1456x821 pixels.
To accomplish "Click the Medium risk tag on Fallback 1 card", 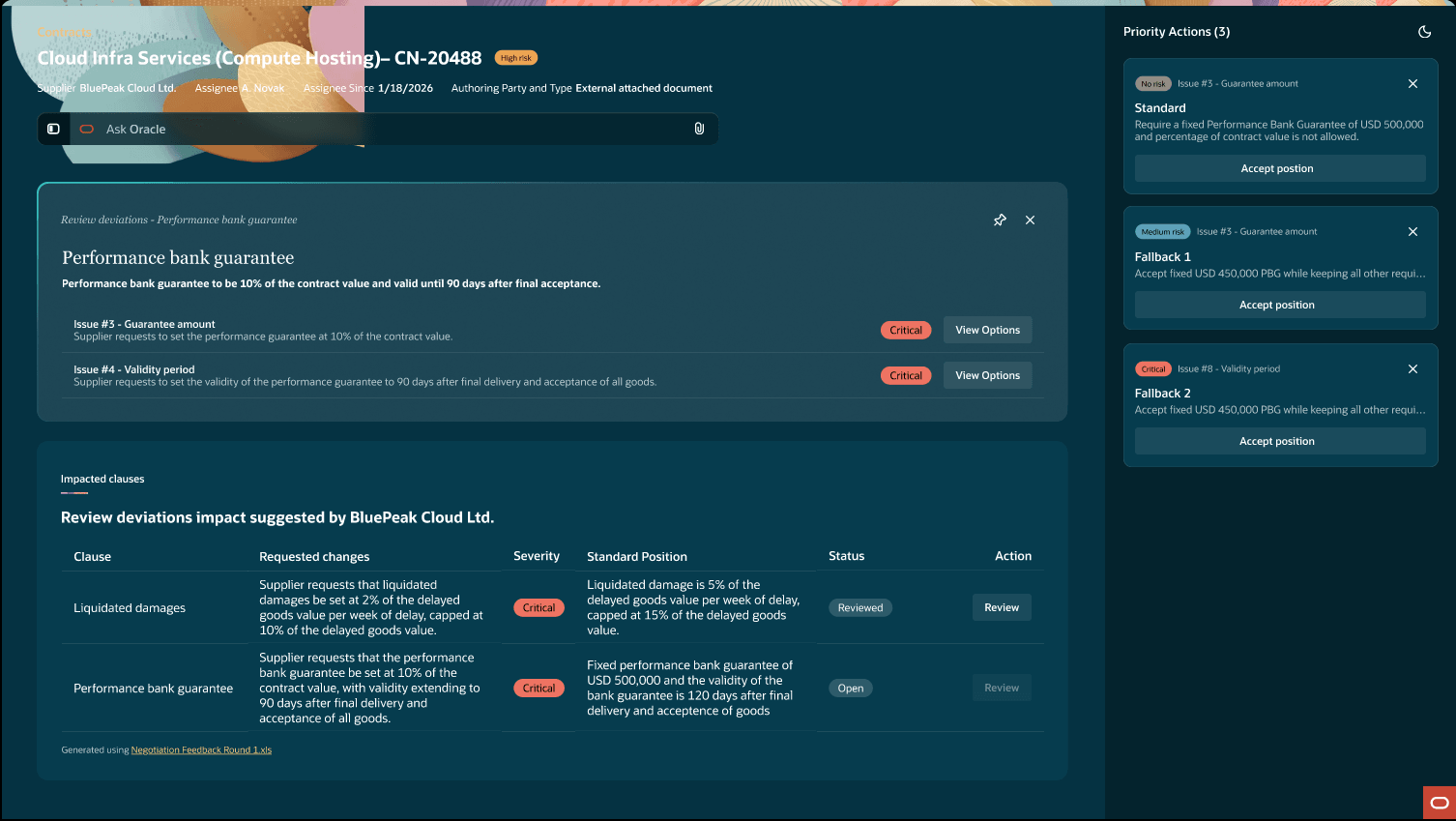I will pyautogui.click(x=1163, y=232).
